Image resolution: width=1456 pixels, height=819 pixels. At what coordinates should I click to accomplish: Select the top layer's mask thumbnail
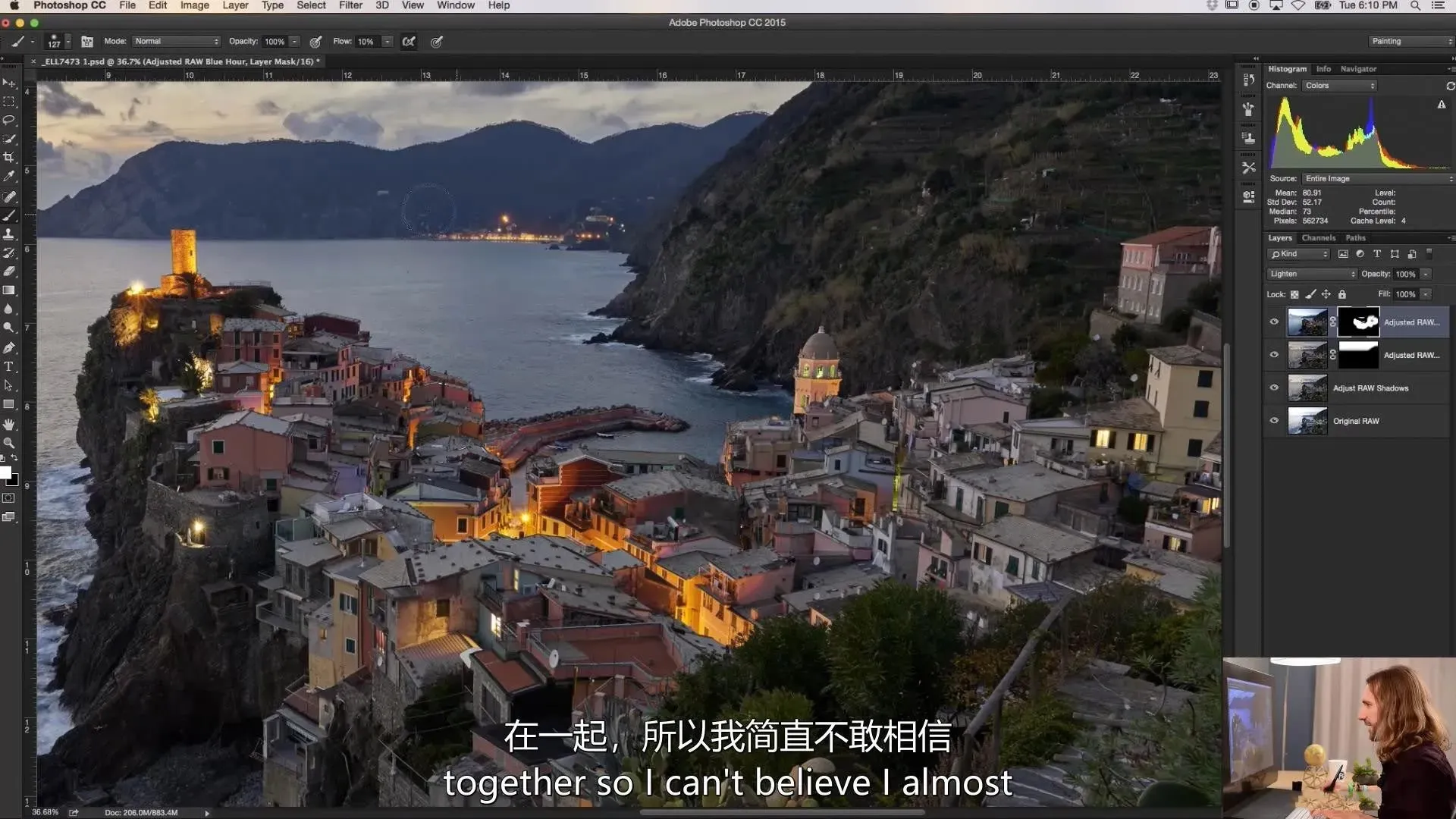pos(1358,322)
